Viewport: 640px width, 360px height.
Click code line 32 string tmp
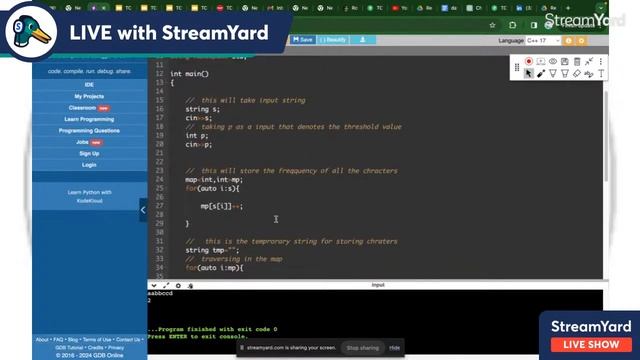click(x=212, y=250)
